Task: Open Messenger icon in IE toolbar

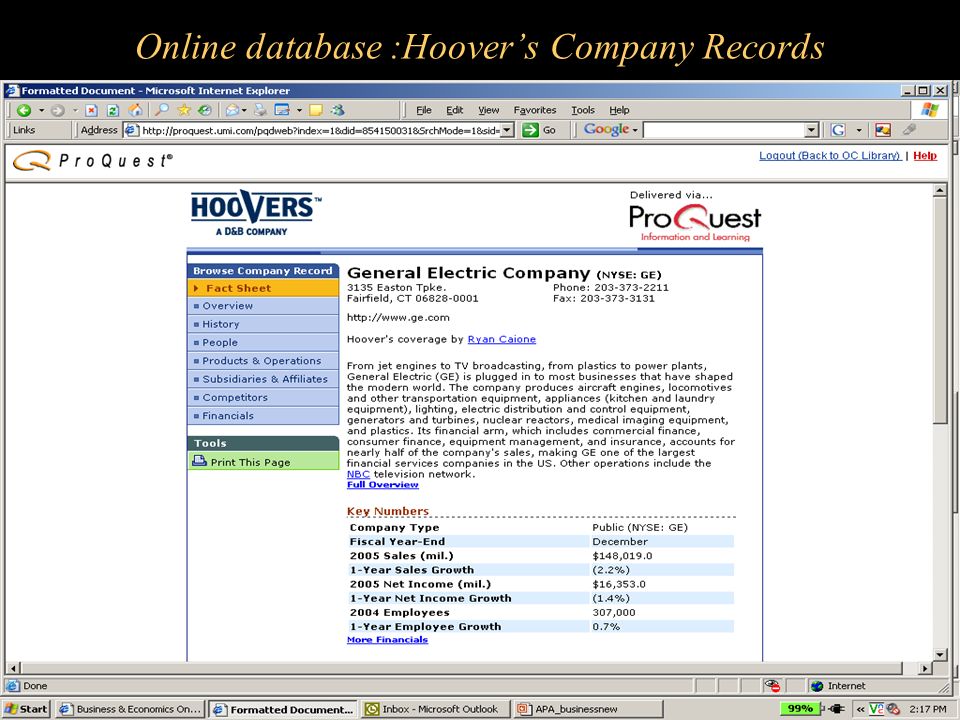Action: pos(337,110)
